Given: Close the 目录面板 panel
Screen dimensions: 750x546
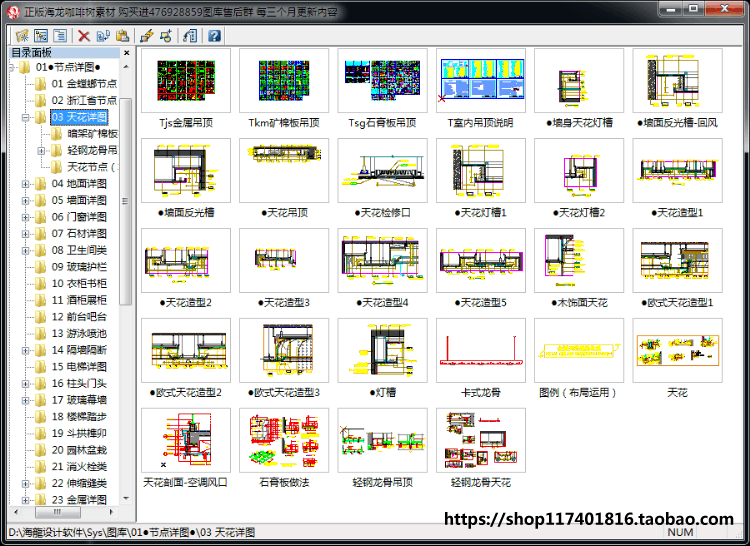Looking at the screenshot, I should [126, 53].
